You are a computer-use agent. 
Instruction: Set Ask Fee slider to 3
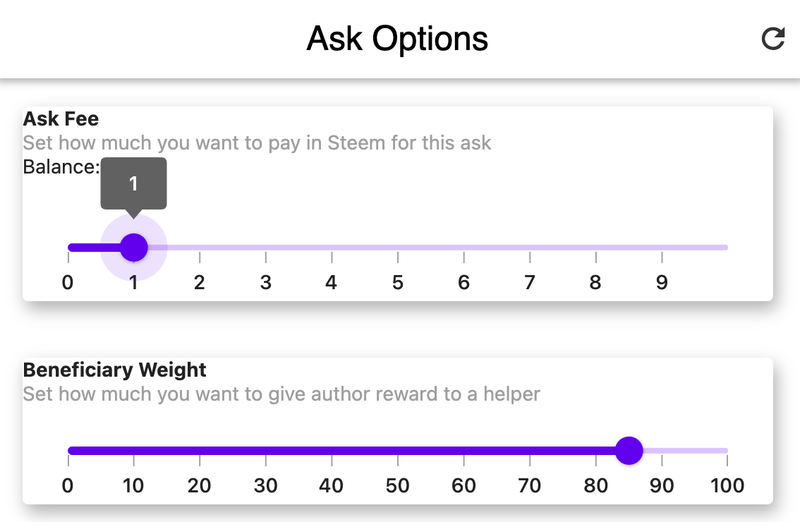tap(265, 247)
